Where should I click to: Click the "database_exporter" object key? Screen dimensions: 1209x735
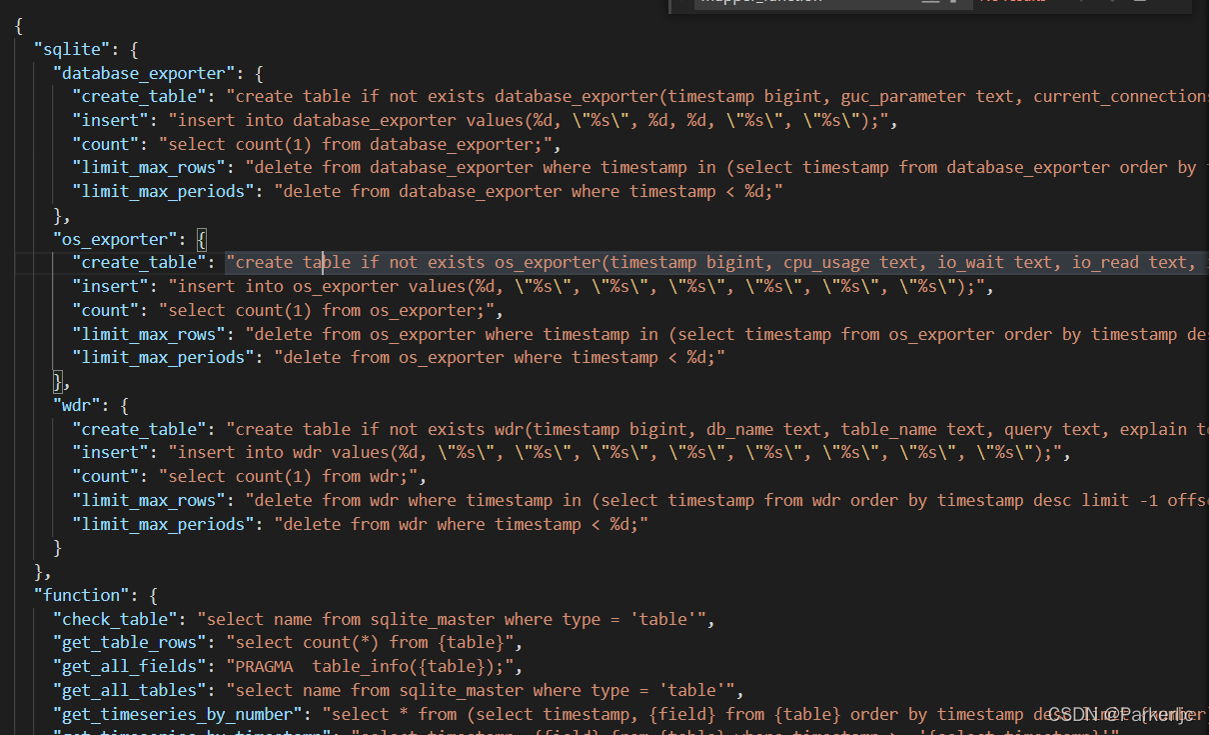tap(143, 73)
